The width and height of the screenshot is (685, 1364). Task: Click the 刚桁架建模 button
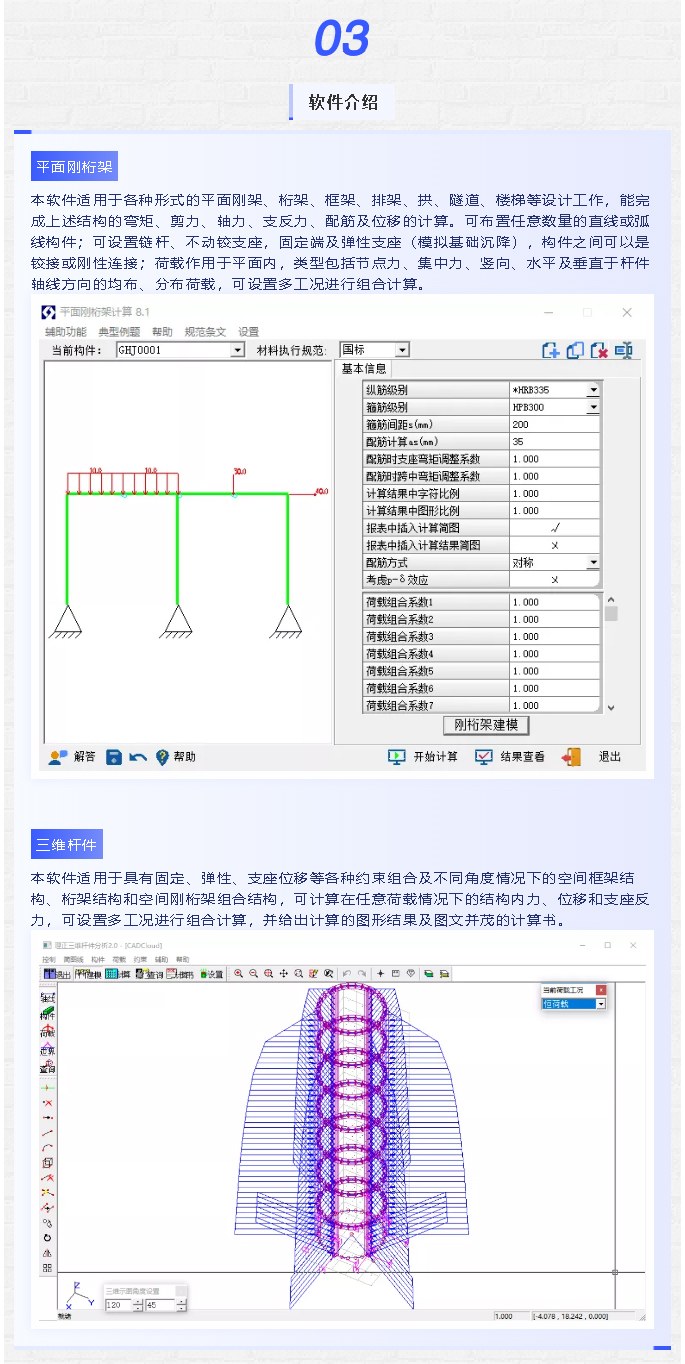(486, 725)
